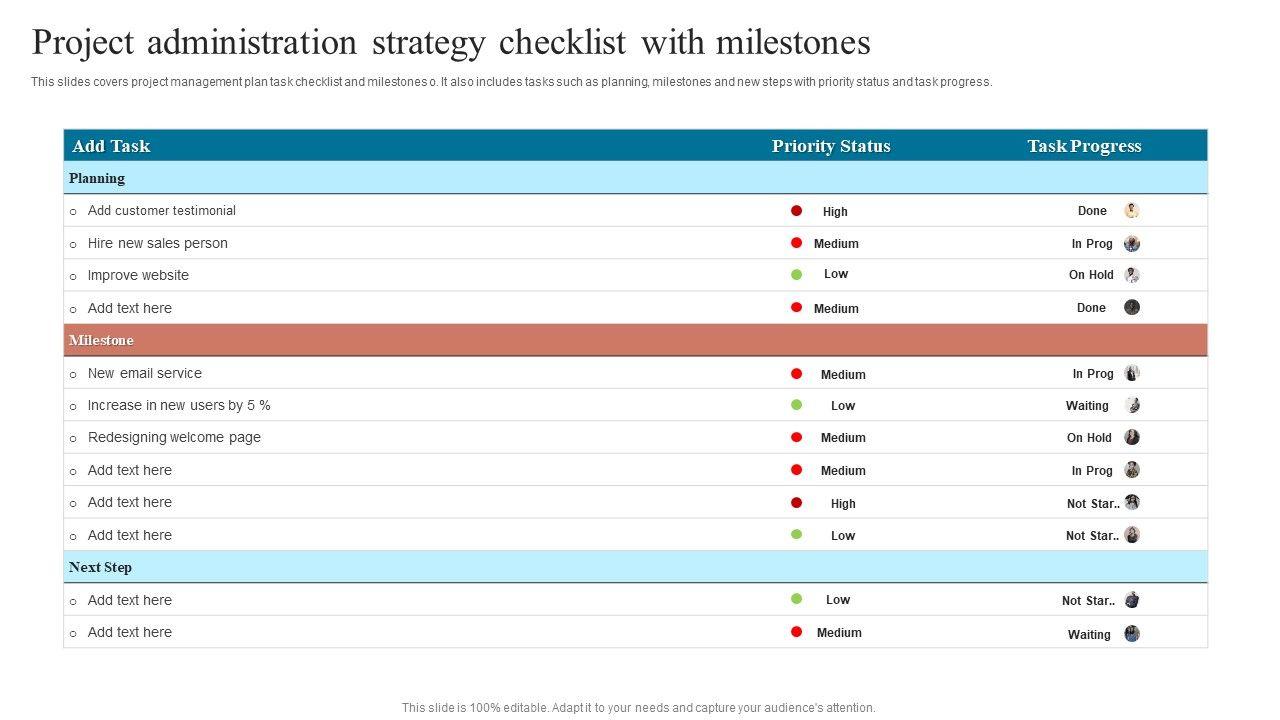Open the Hire new sales person task
Viewport: 1280px width, 720px height.
pyautogui.click(x=157, y=243)
